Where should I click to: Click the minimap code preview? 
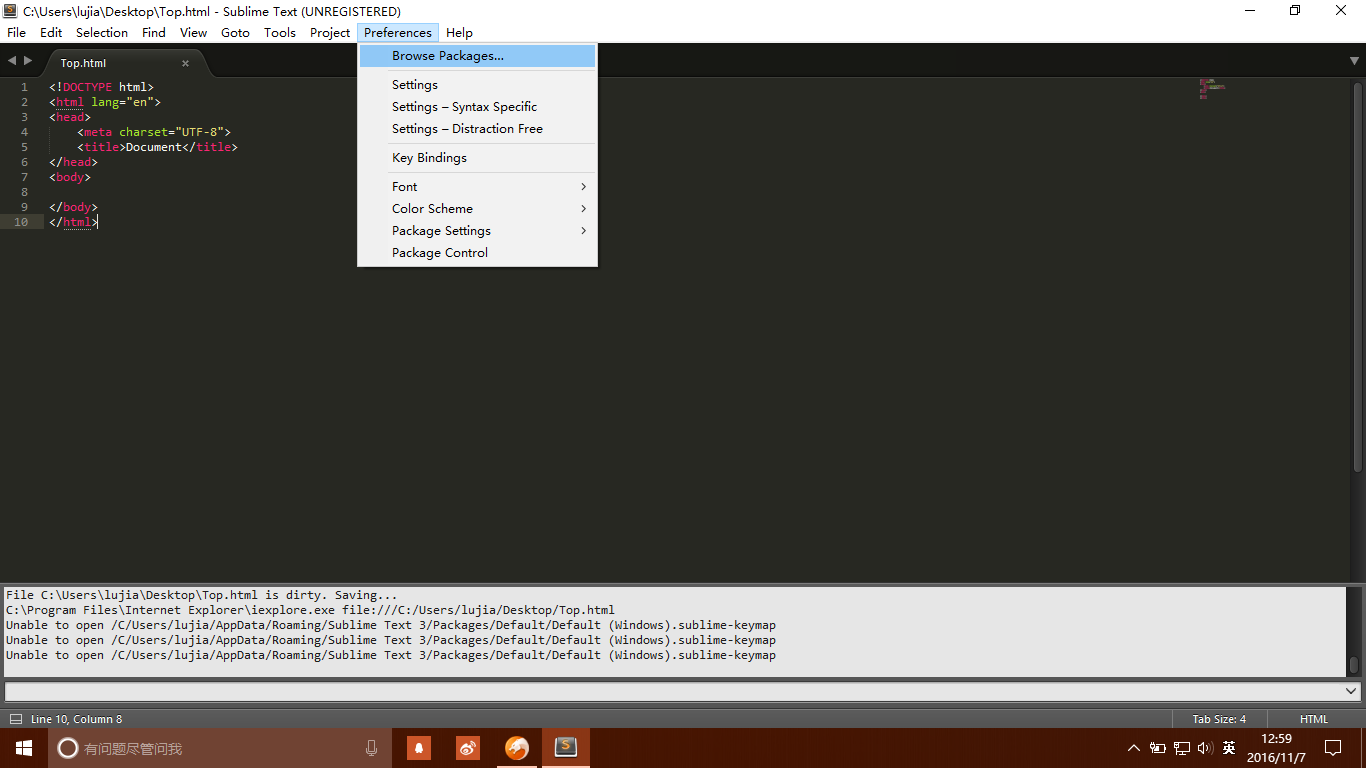pyautogui.click(x=1212, y=89)
